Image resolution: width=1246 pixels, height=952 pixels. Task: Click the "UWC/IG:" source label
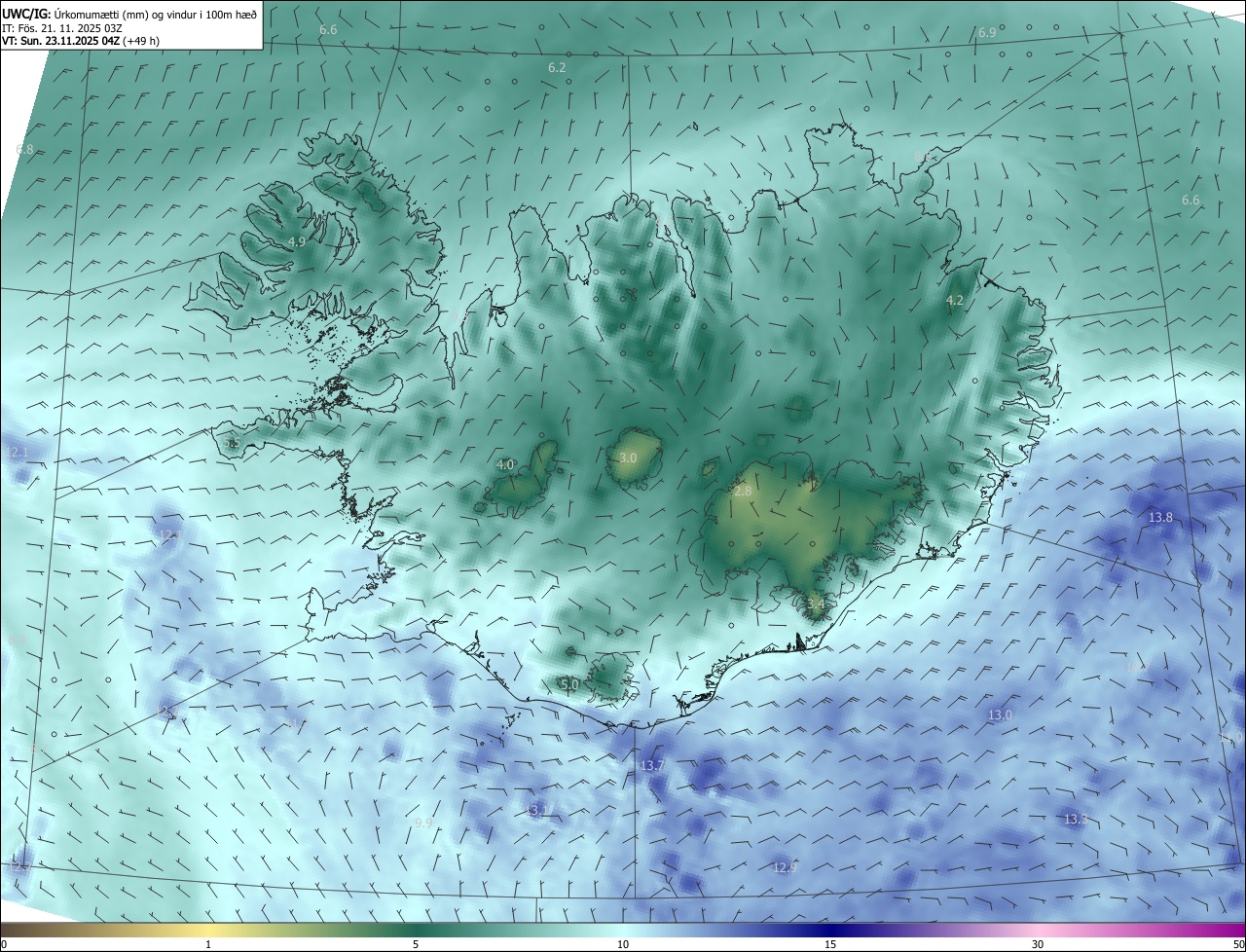tap(26, 14)
